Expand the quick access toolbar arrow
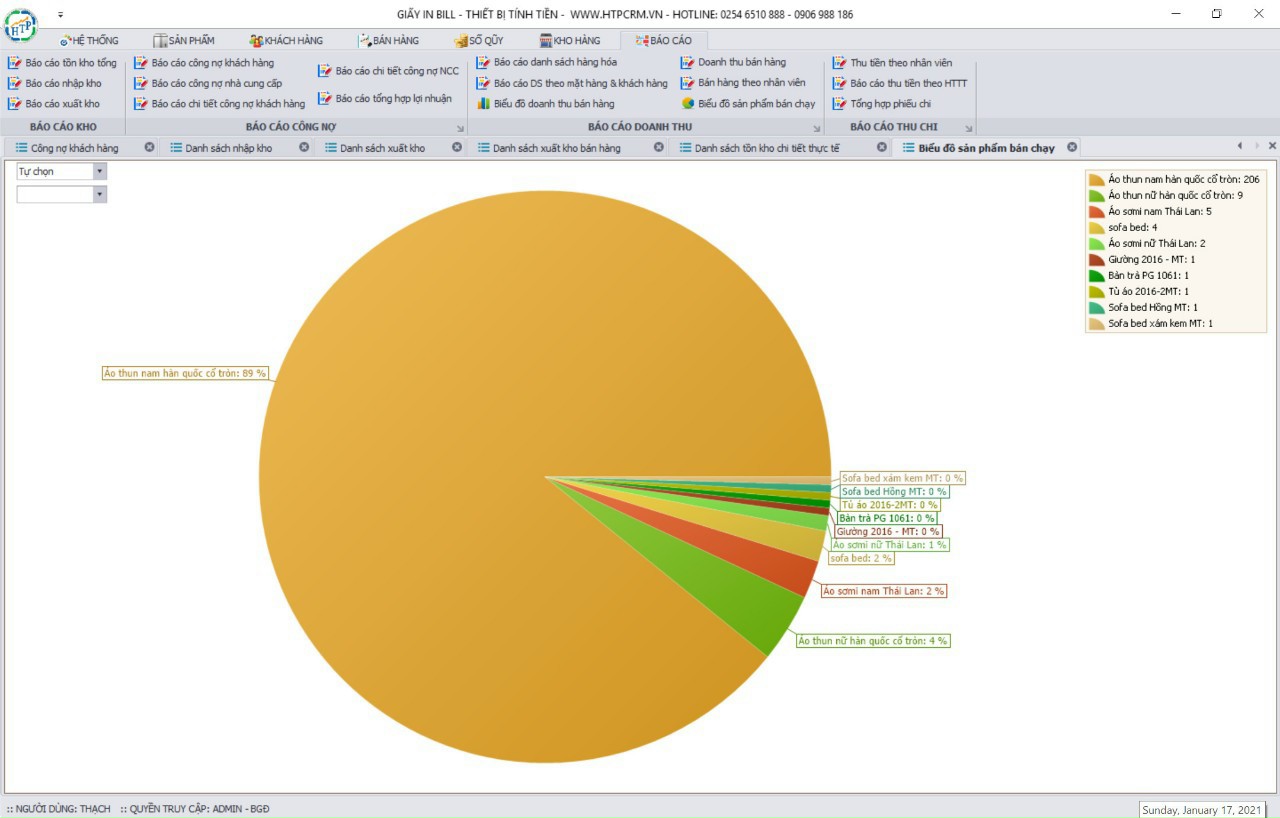The width and height of the screenshot is (1280, 818). pyautogui.click(x=60, y=15)
